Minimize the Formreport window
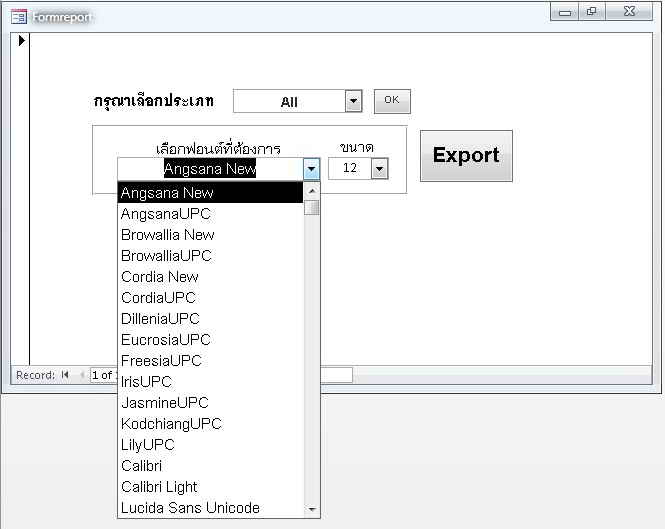 (565, 12)
